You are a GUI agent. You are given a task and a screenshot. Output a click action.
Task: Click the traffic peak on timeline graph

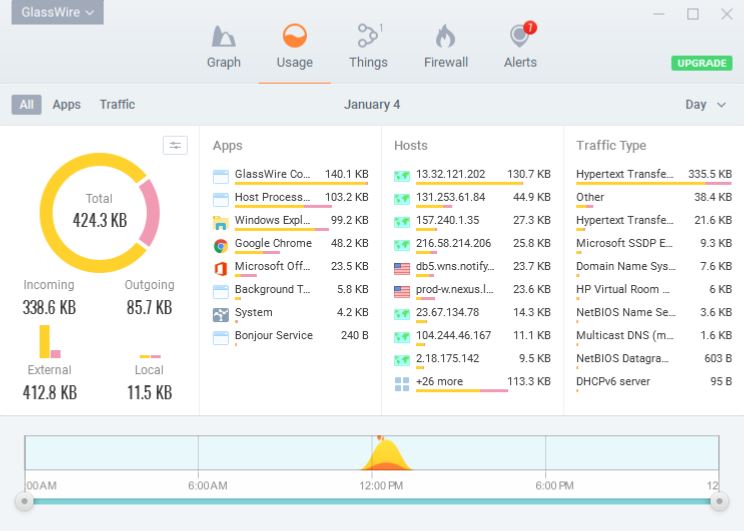[x=386, y=456]
